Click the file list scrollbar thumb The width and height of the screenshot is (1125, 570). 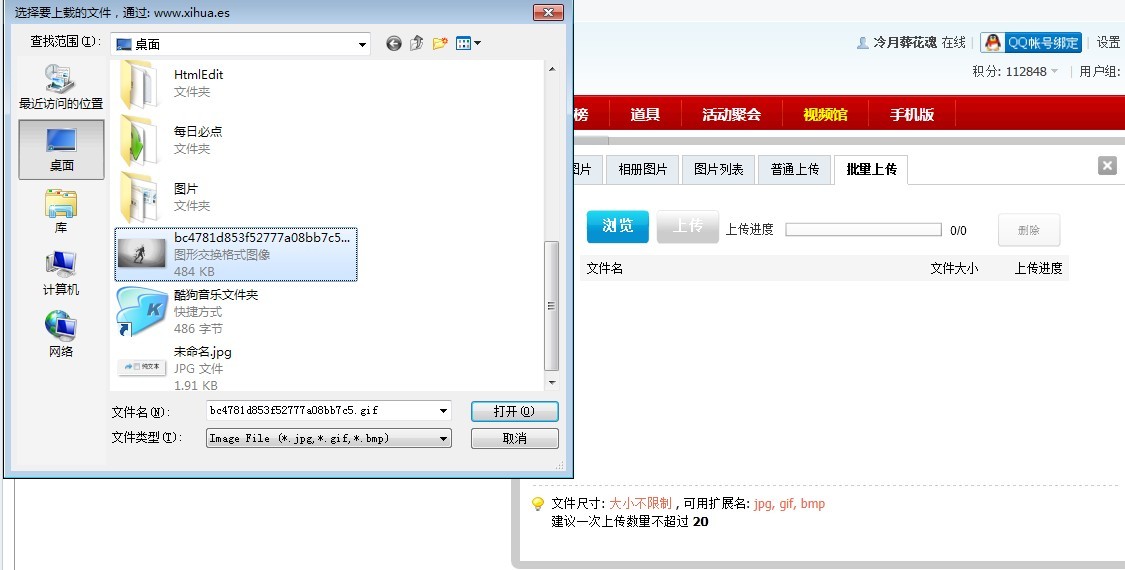point(551,305)
